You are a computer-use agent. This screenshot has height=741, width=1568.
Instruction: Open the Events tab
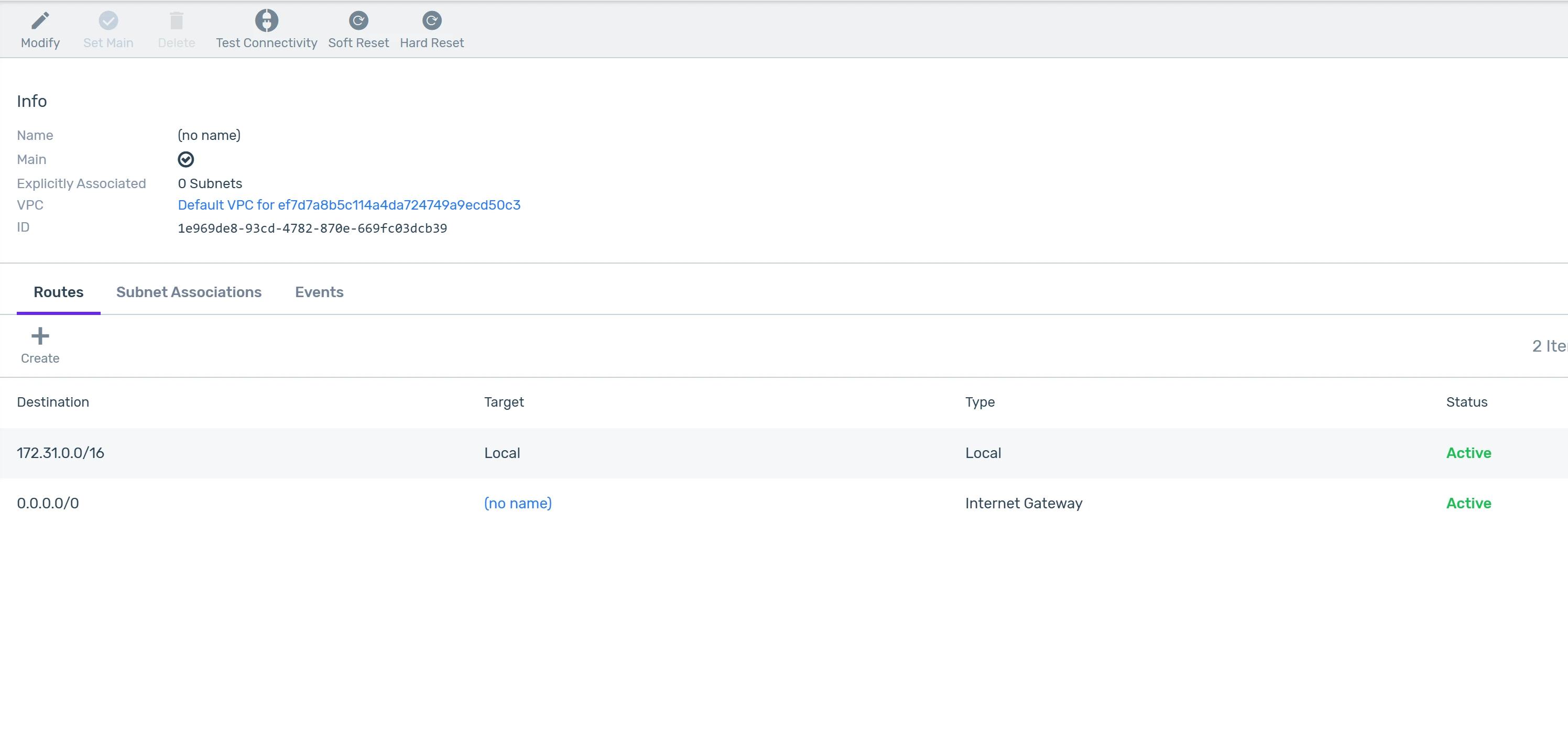tap(319, 292)
